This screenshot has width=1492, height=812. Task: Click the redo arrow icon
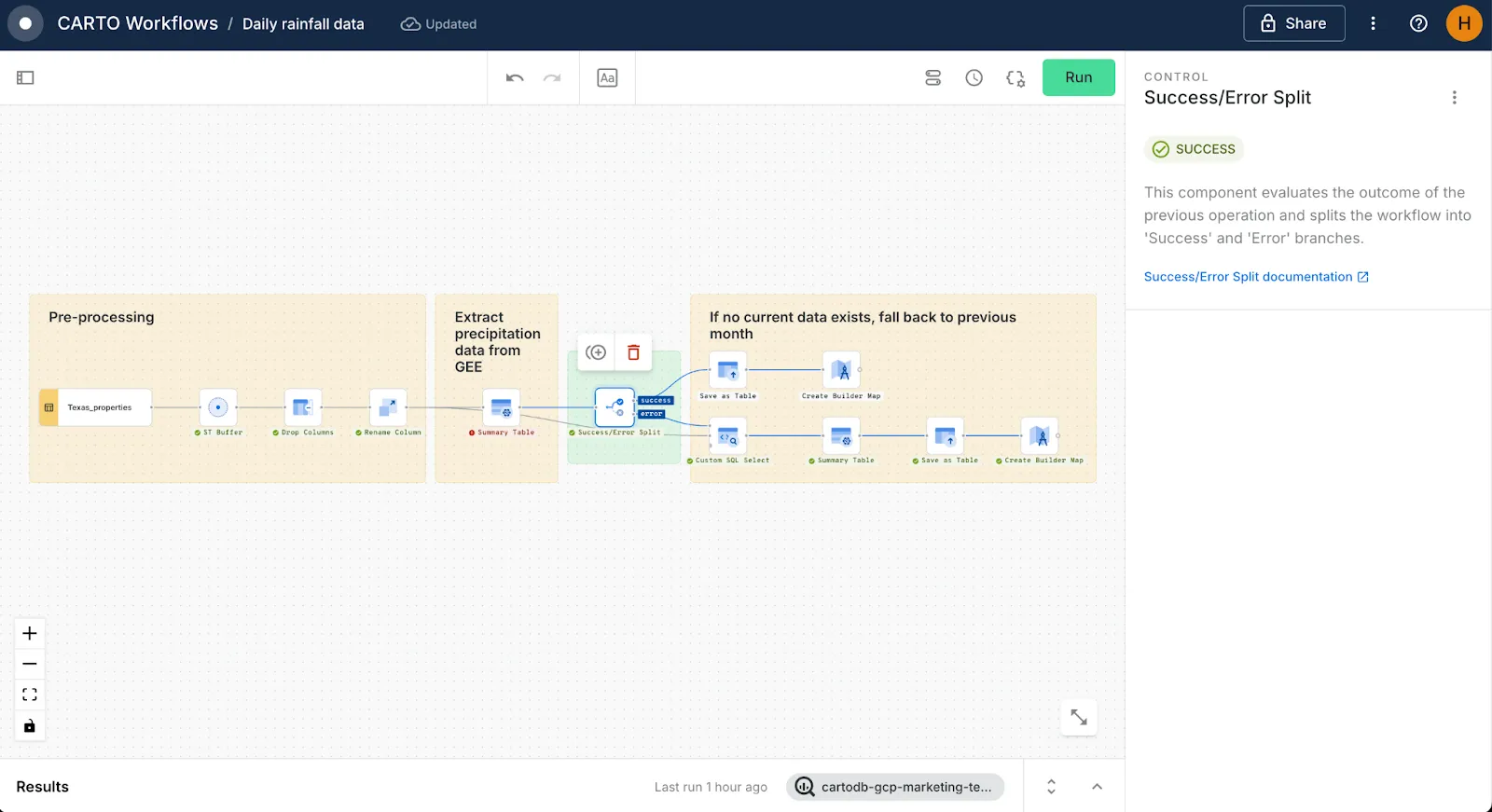tap(552, 78)
